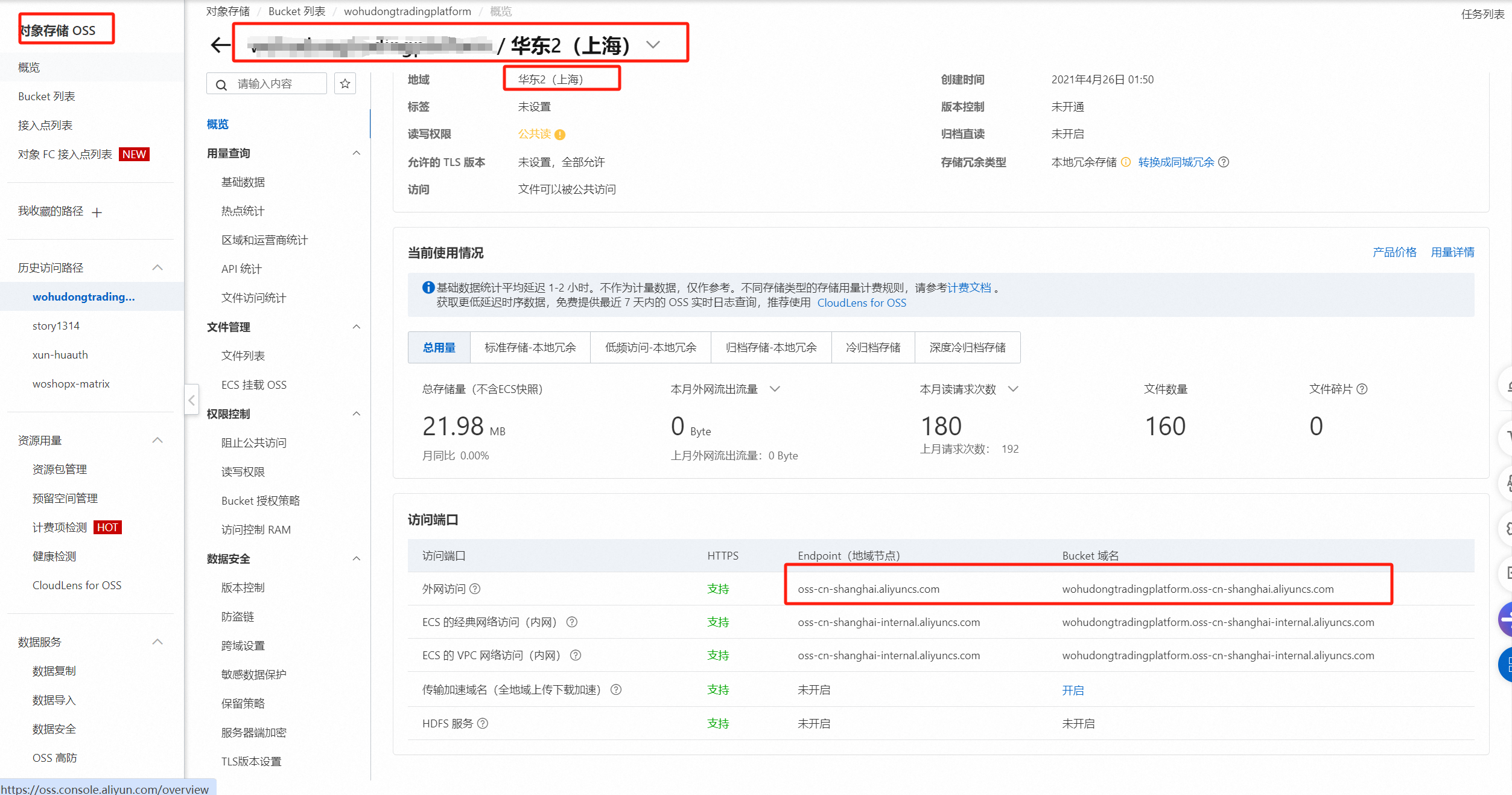1512x795 pixels.
Task: Collapse the sidebar using the left chevron handle
Action: [191, 400]
